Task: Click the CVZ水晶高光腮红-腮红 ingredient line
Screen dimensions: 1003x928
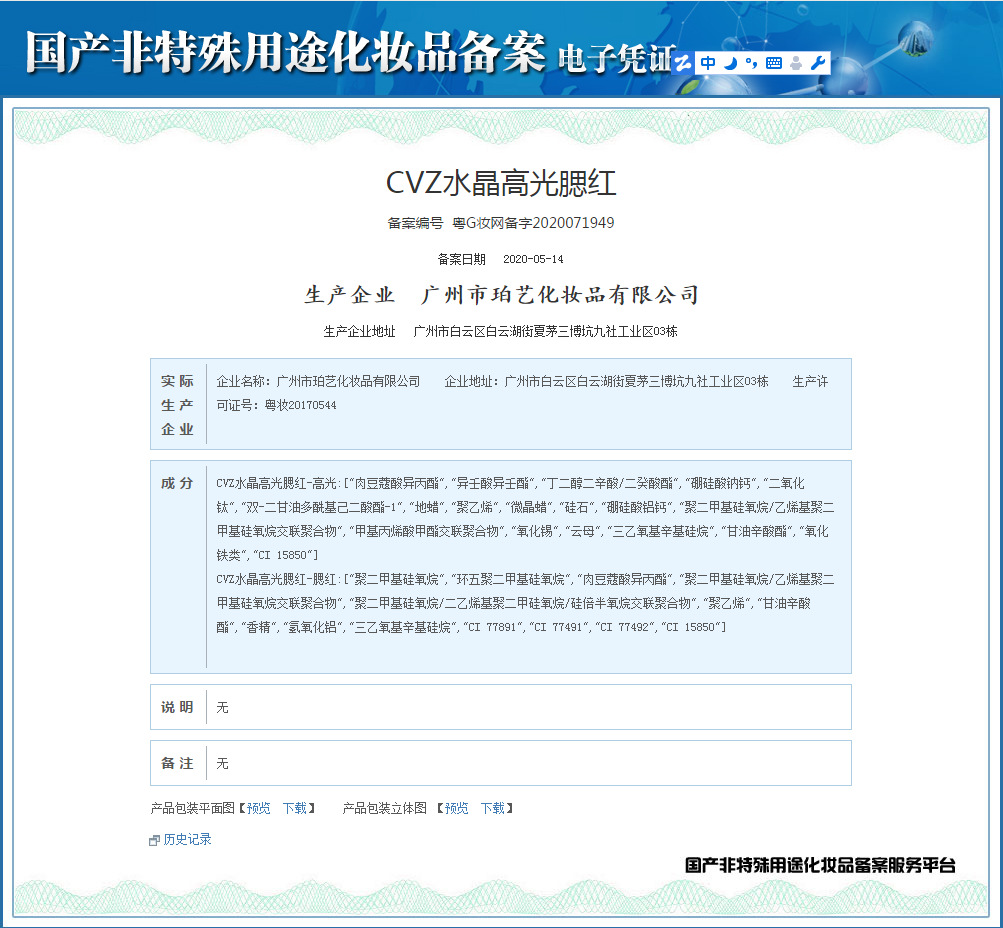Action: [525, 603]
